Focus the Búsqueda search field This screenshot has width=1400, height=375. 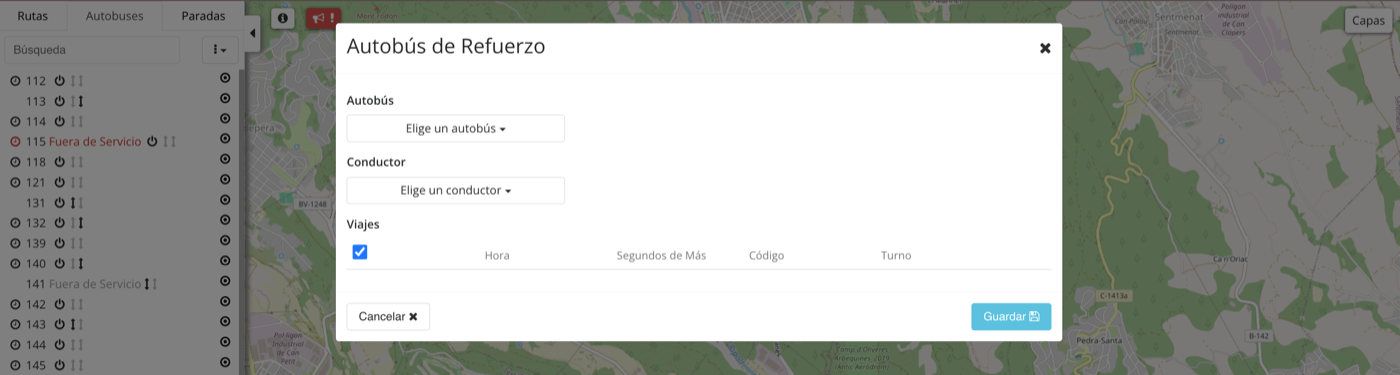click(92, 49)
